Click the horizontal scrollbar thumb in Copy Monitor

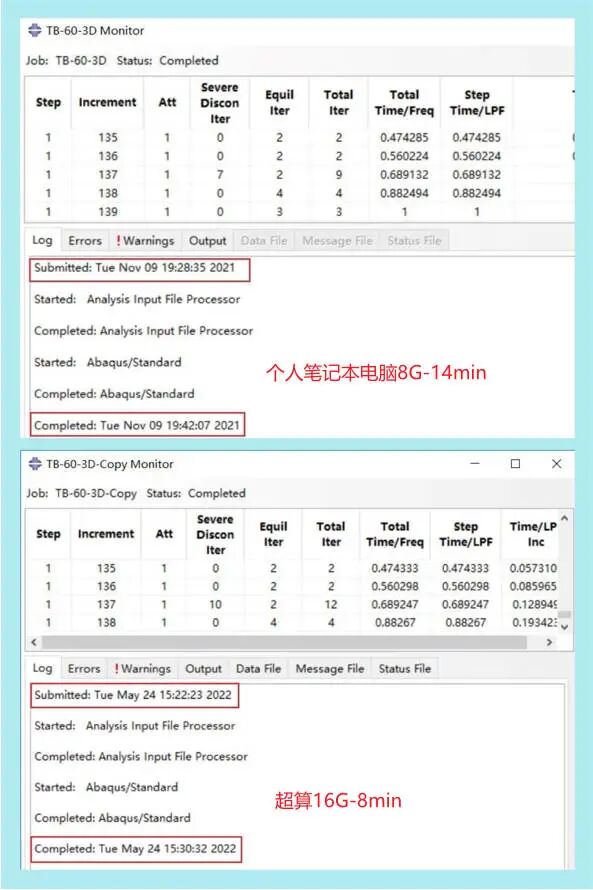(x=284, y=642)
